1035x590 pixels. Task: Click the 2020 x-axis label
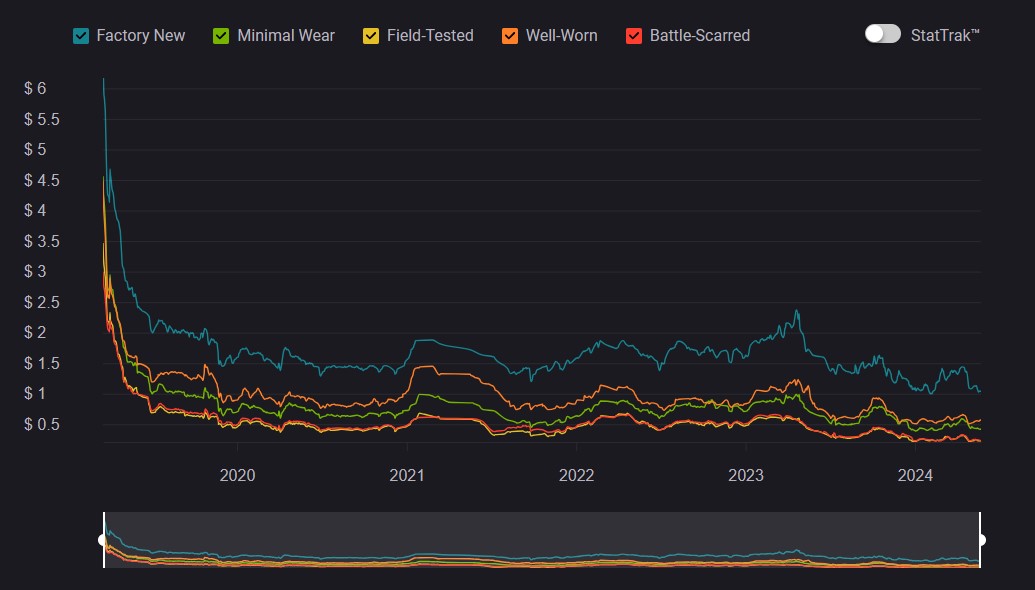[x=237, y=475]
